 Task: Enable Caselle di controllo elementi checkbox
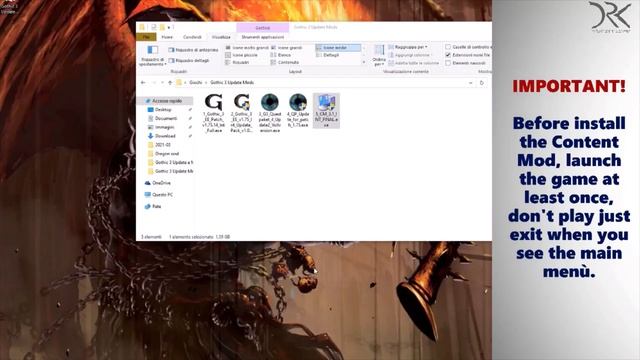(x=448, y=47)
